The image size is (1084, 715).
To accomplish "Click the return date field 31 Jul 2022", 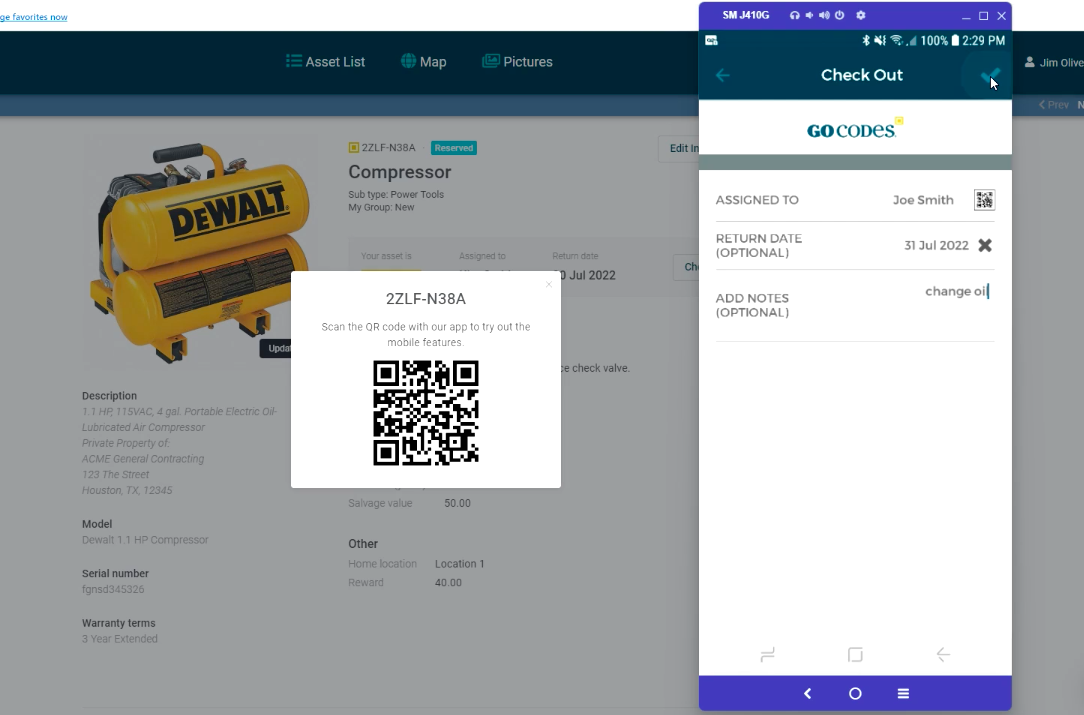I will [936, 245].
